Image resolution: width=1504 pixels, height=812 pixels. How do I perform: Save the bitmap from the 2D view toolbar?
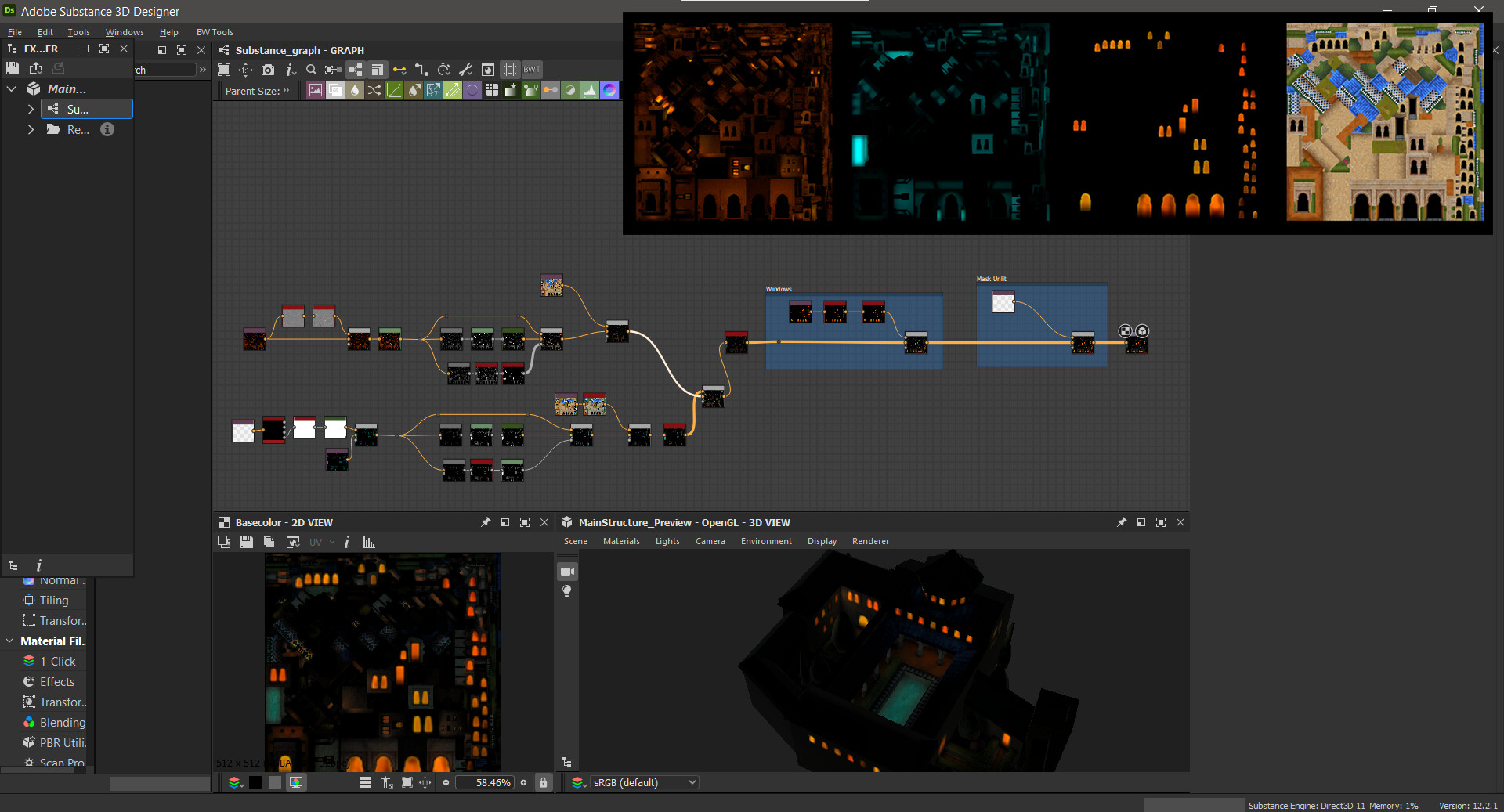247,542
